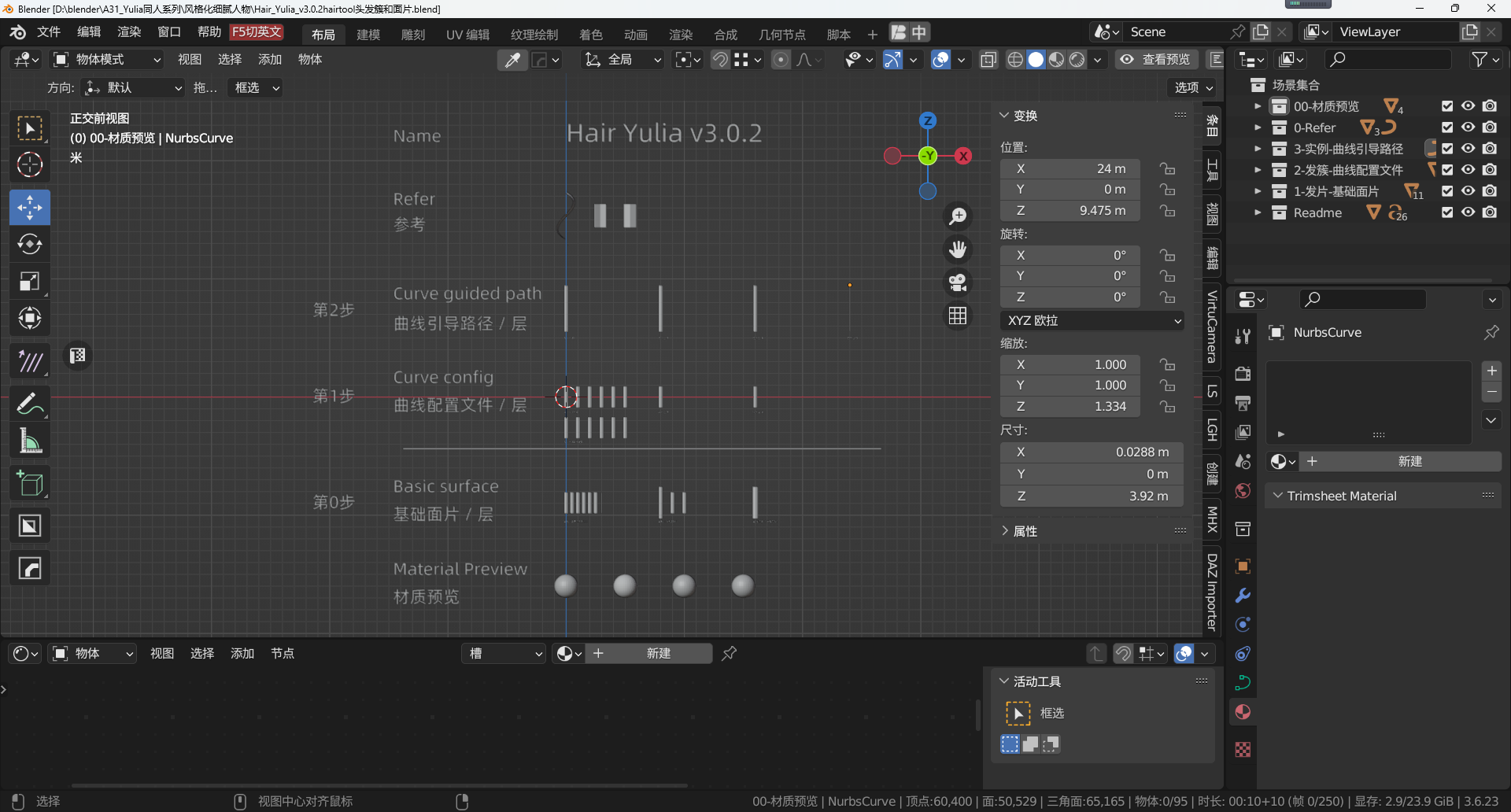Select the Move tool in left toolbar
The image size is (1511, 812).
(30, 208)
